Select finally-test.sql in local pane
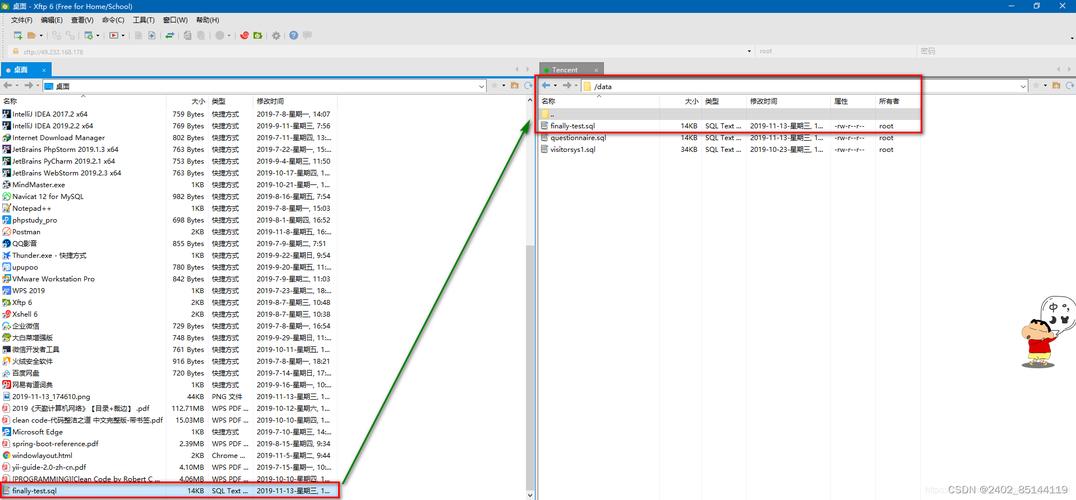Image resolution: width=1076 pixels, height=500 pixels. [x=35, y=491]
